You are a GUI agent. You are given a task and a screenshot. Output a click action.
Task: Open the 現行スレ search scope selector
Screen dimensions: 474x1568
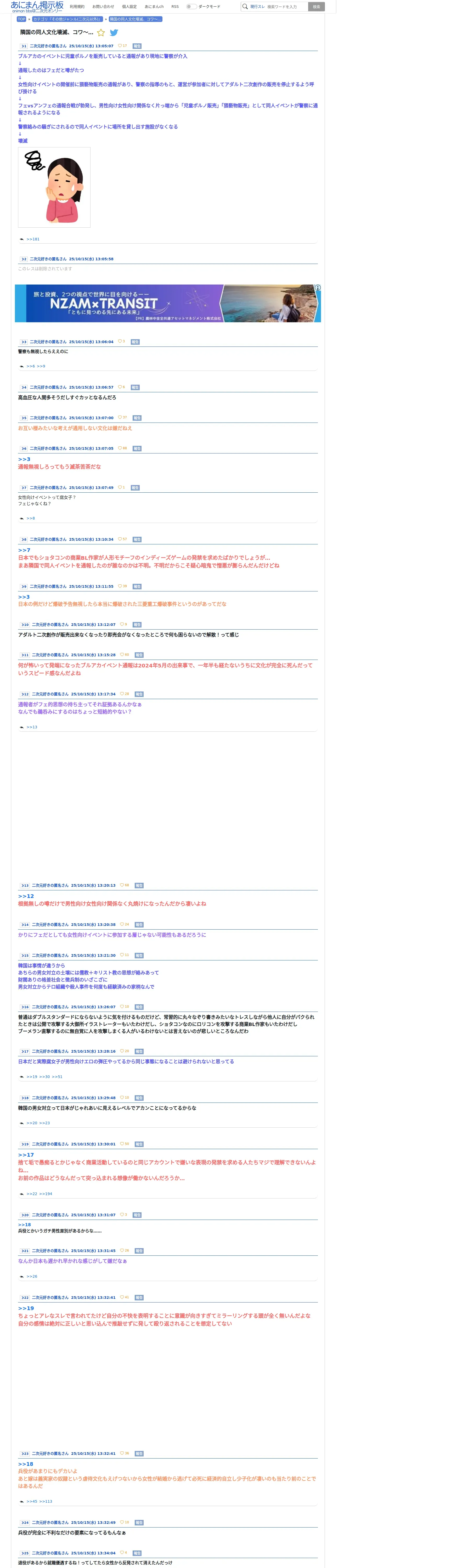pos(258,7)
